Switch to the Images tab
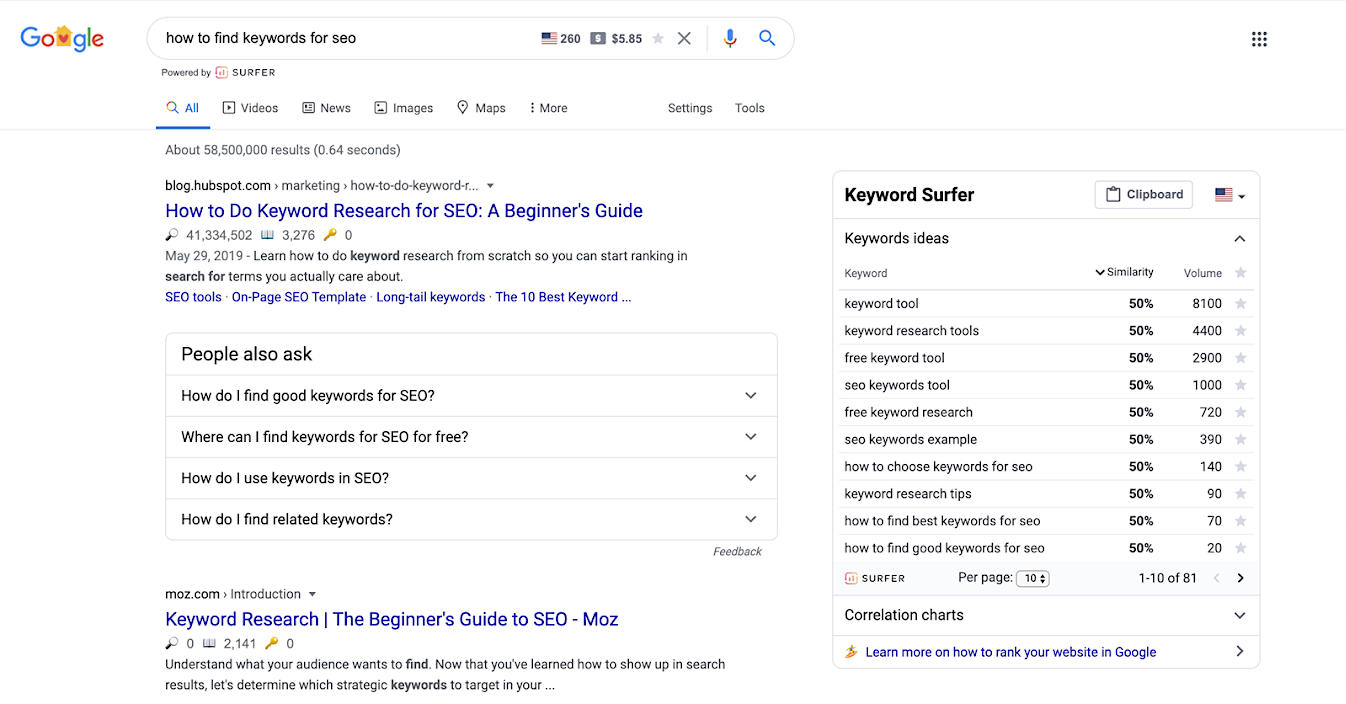Viewport: 1346px width, 704px height. click(403, 108)
